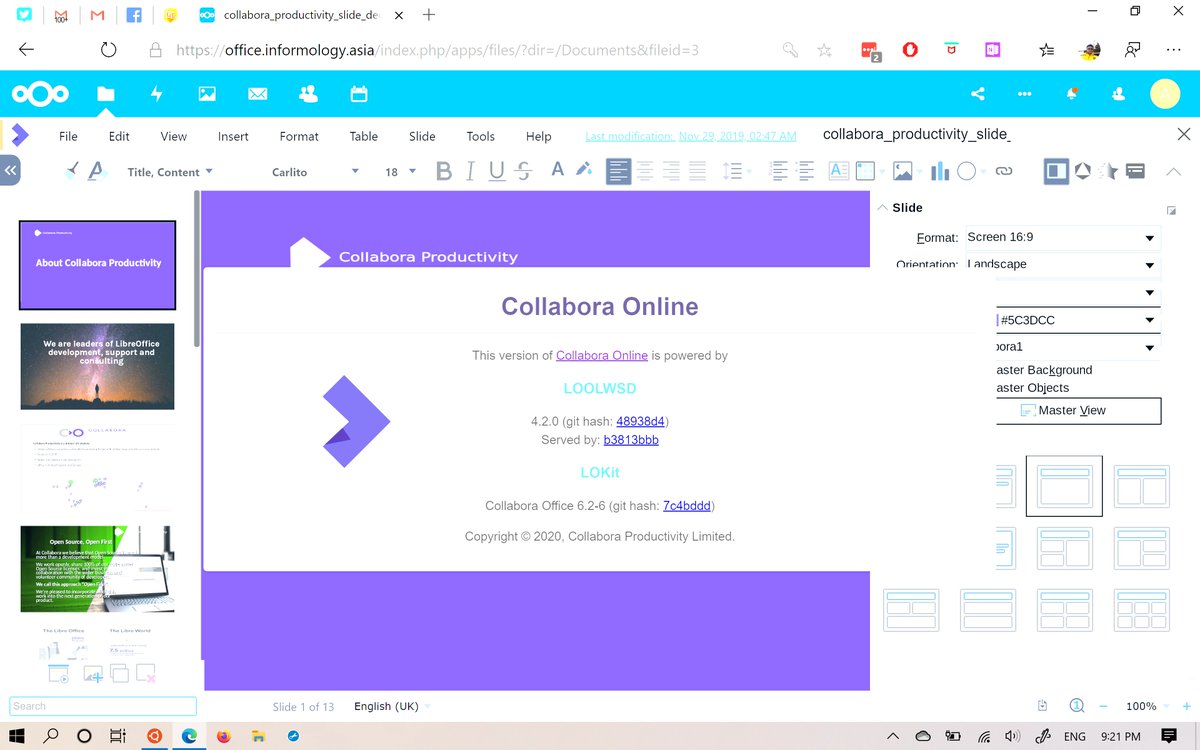Image resolution: width=1200 pixels, height=750 pixels.
Task: Open the custom animation star icon
Action: point(1109,171)
